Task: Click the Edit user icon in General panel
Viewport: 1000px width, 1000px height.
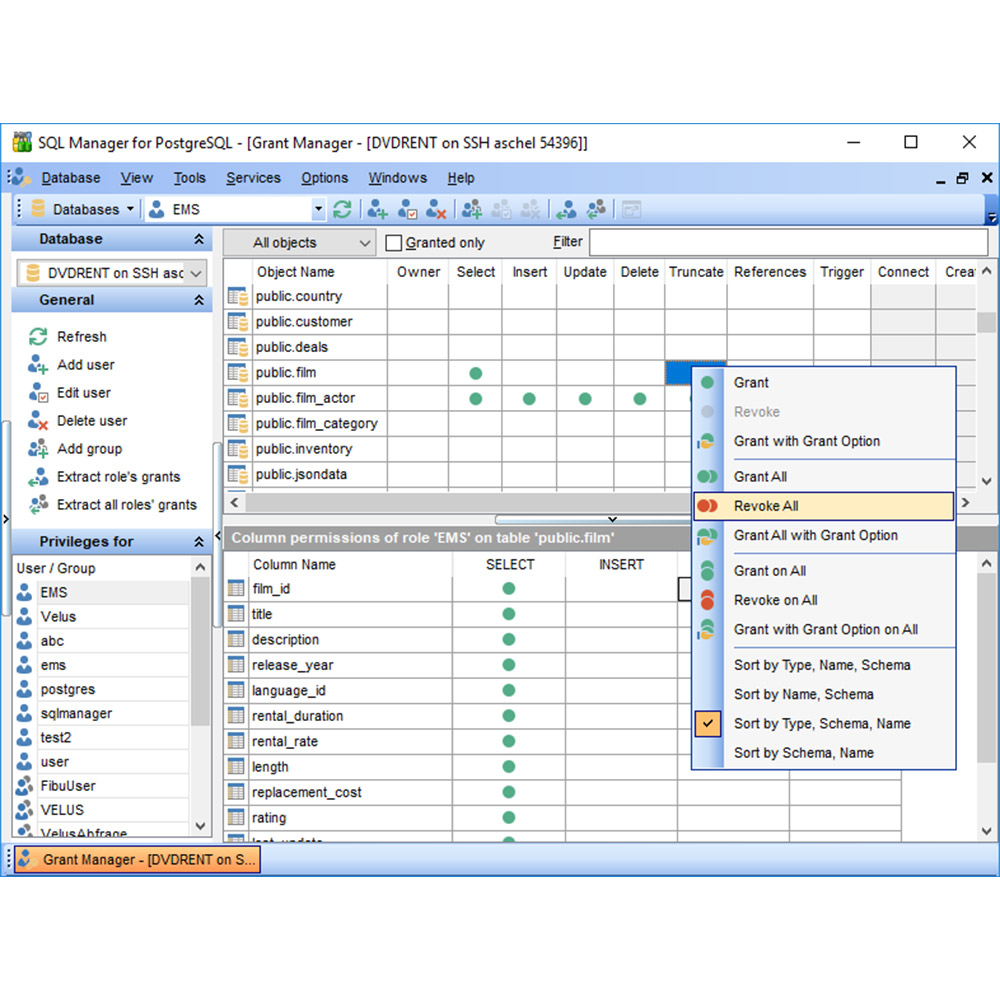Action: coord(38,393)
